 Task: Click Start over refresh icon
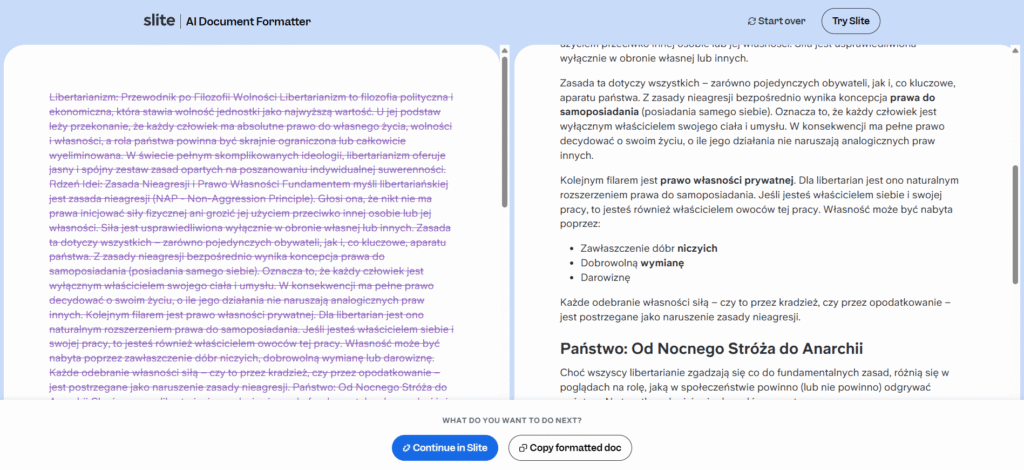click(752, 21)
